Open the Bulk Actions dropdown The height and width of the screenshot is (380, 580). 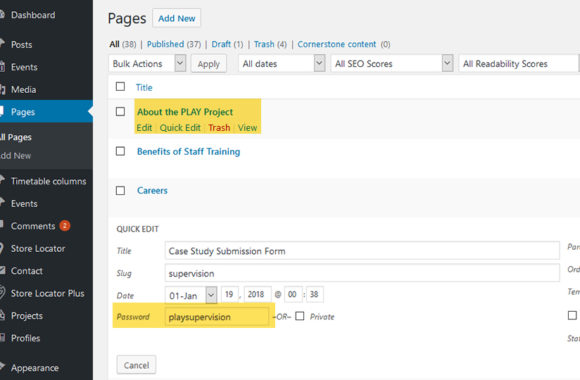(x=147, y=64)
